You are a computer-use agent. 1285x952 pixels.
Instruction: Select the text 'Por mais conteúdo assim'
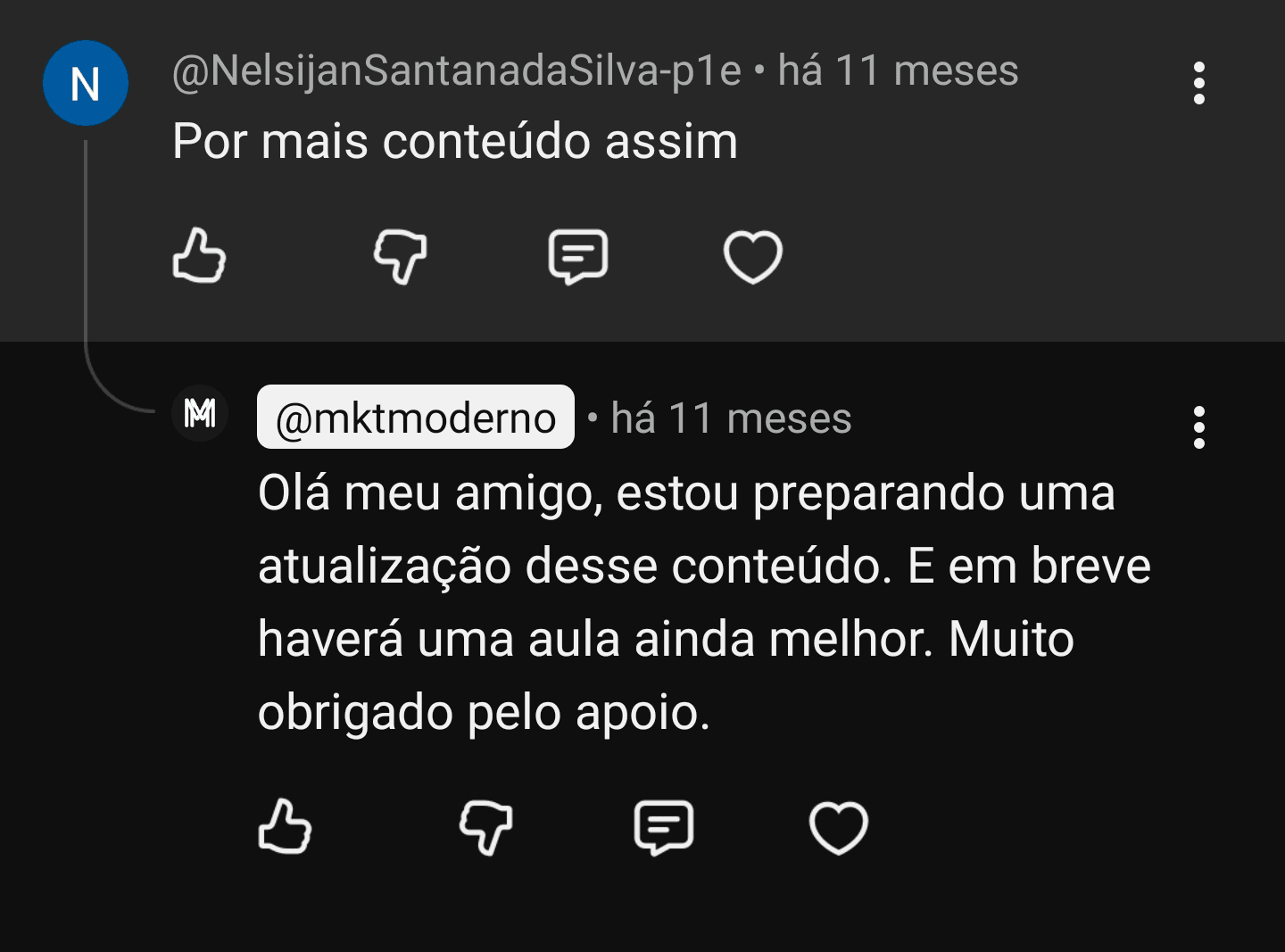point(455,141)
